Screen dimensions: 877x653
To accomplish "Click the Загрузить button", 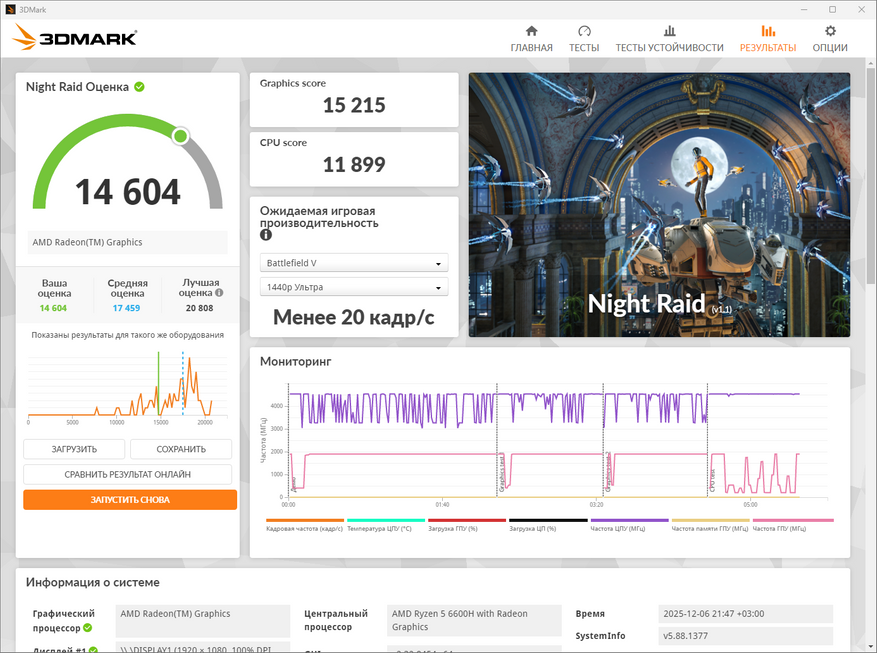I will 74,449.
